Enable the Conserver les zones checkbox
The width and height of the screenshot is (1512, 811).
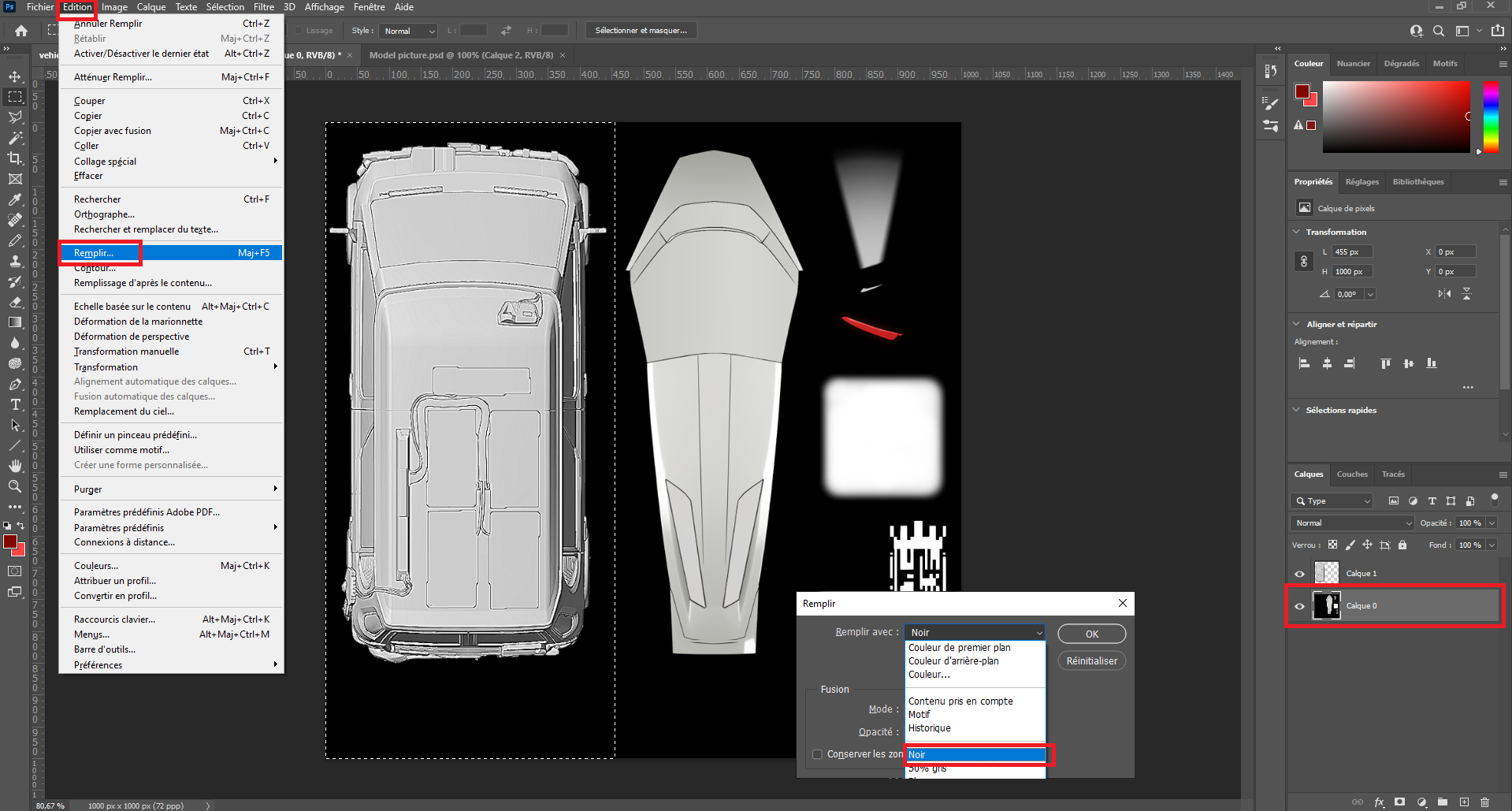pyautogui.click(x=817, y=754)
